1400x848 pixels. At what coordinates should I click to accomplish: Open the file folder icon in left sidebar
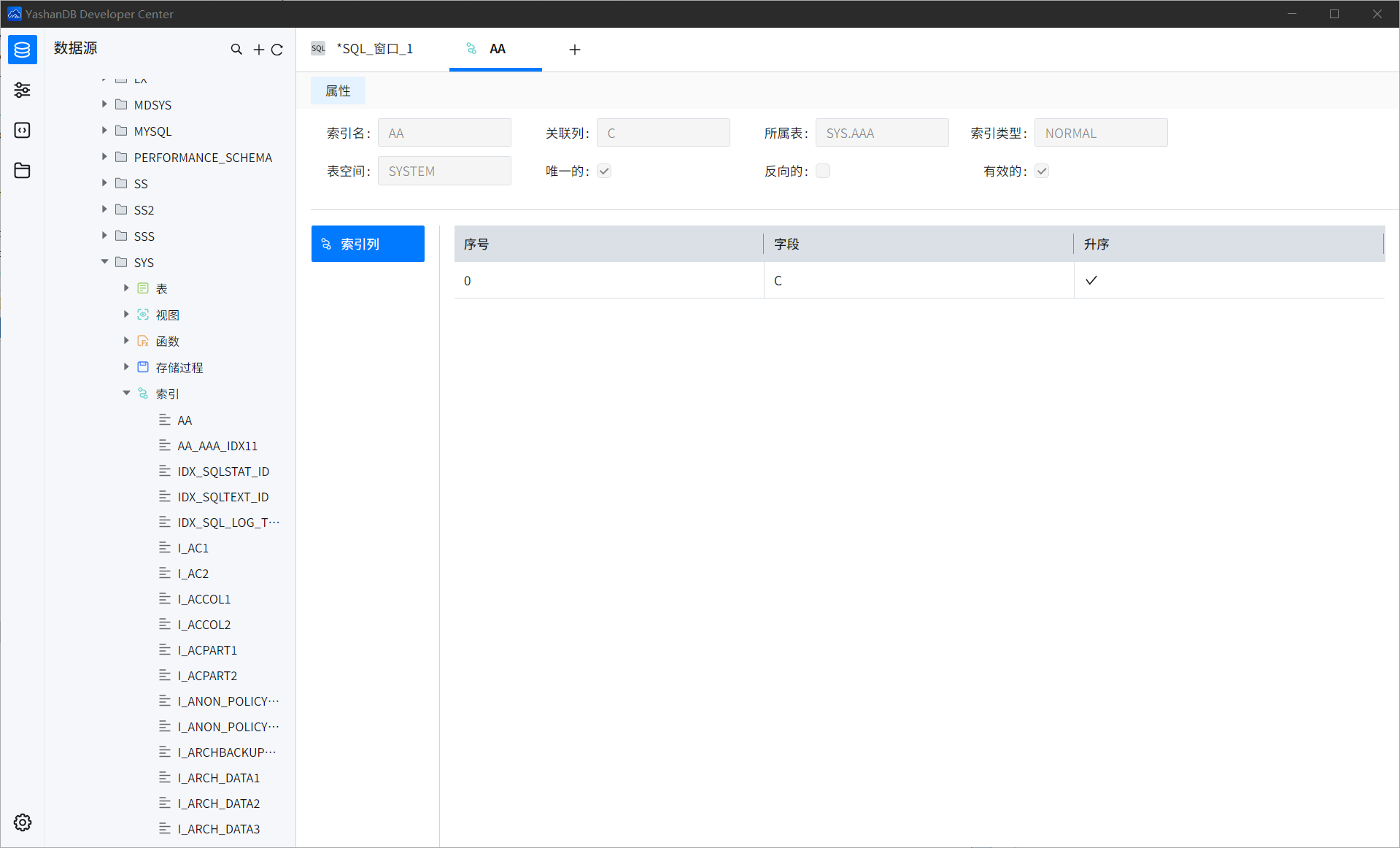click(23, 171)
